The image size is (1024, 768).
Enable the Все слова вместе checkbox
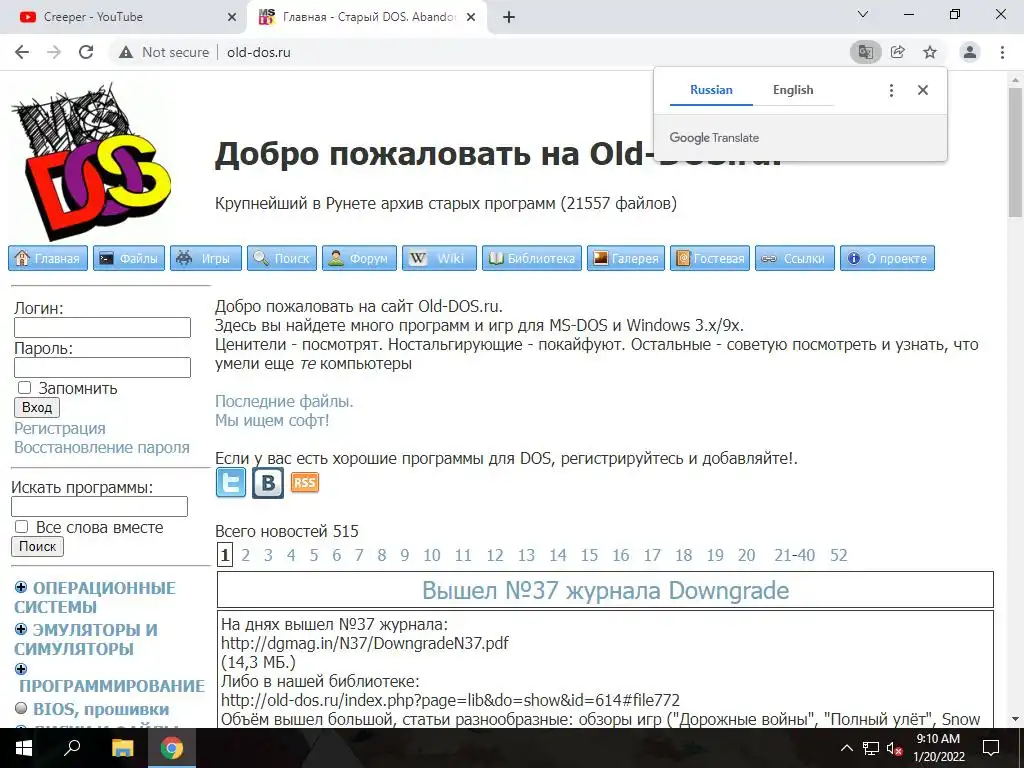pyautogui.click(x=22, y=526)
